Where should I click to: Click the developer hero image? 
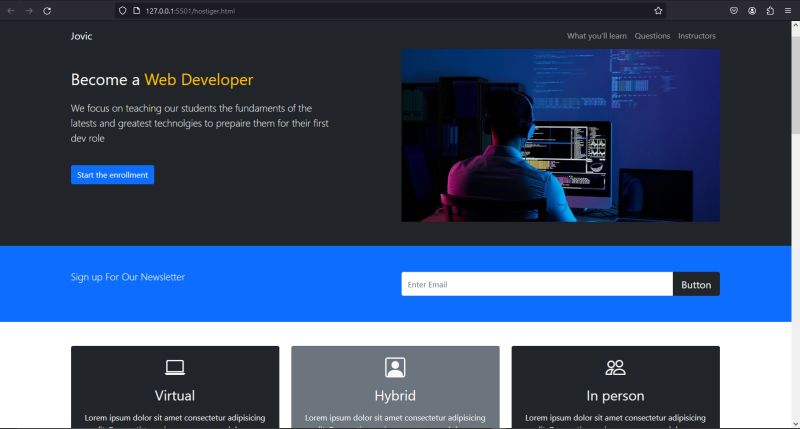click(x=560, y=135)
